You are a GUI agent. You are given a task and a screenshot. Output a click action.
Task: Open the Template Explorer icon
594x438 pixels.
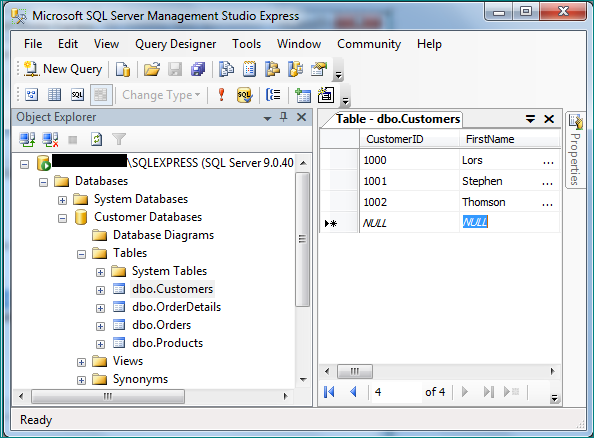[x=295, y=69]
